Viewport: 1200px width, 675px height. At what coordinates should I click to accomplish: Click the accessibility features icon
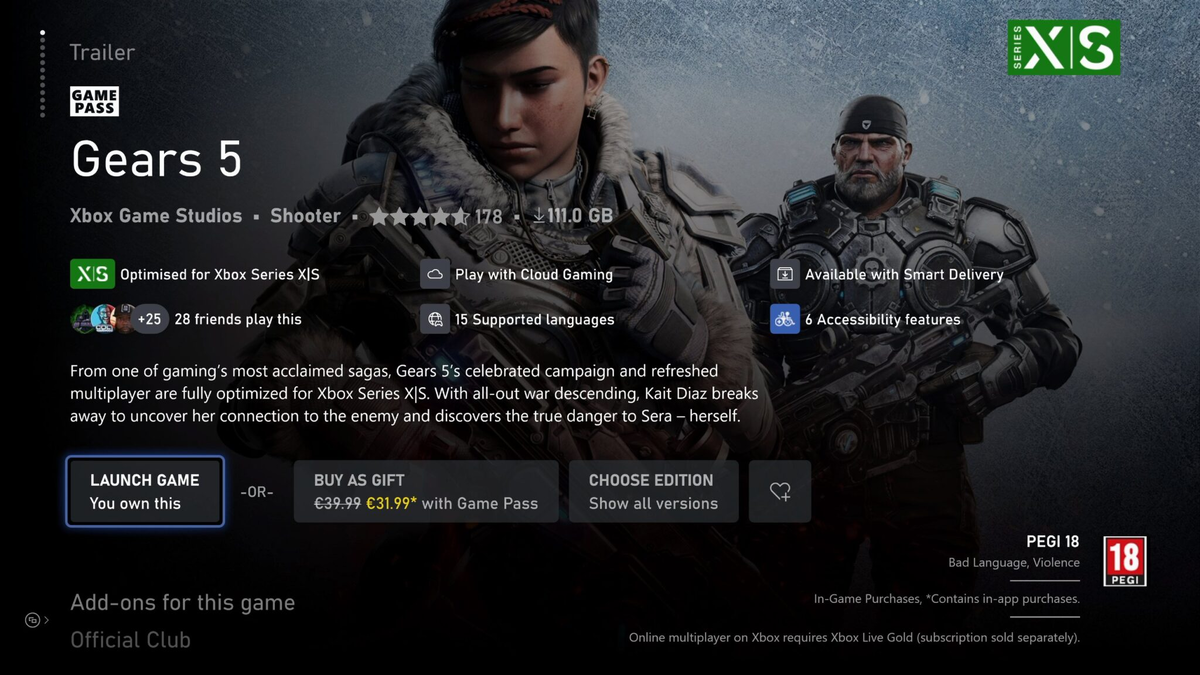click(x=785, y=319)
